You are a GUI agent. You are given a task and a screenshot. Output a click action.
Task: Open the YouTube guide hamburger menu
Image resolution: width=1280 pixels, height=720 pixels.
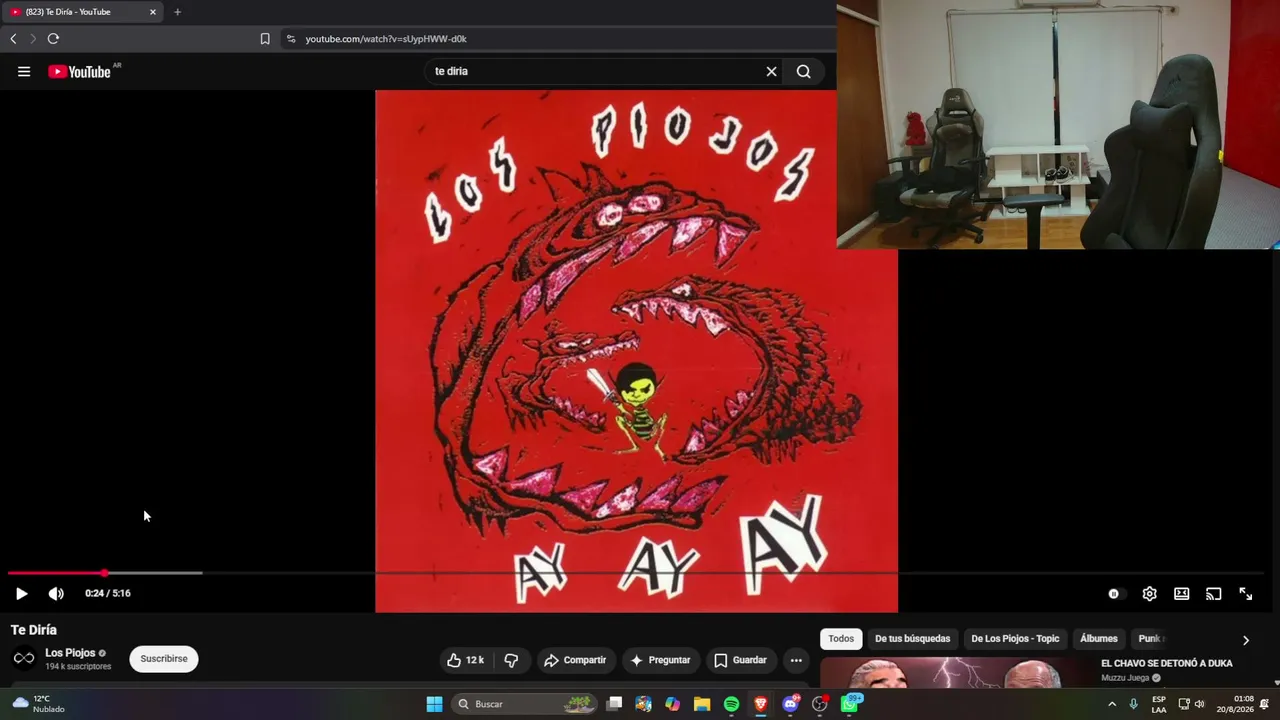[x=24, y=71]
